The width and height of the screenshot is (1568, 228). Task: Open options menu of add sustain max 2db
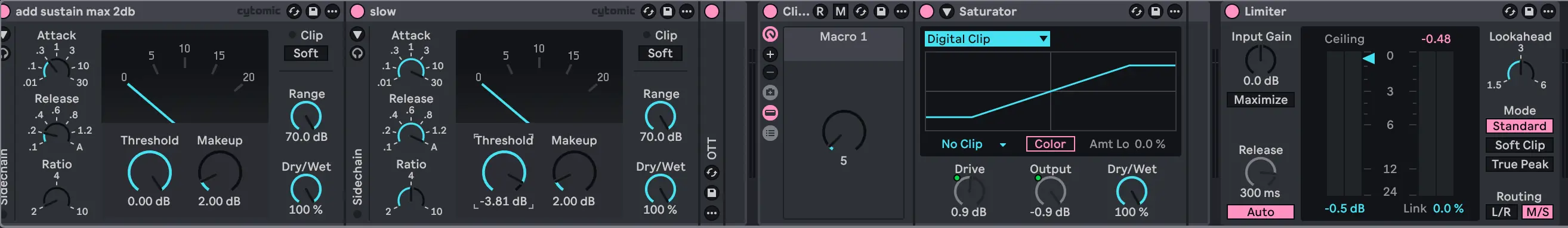[x=332, y=11]
